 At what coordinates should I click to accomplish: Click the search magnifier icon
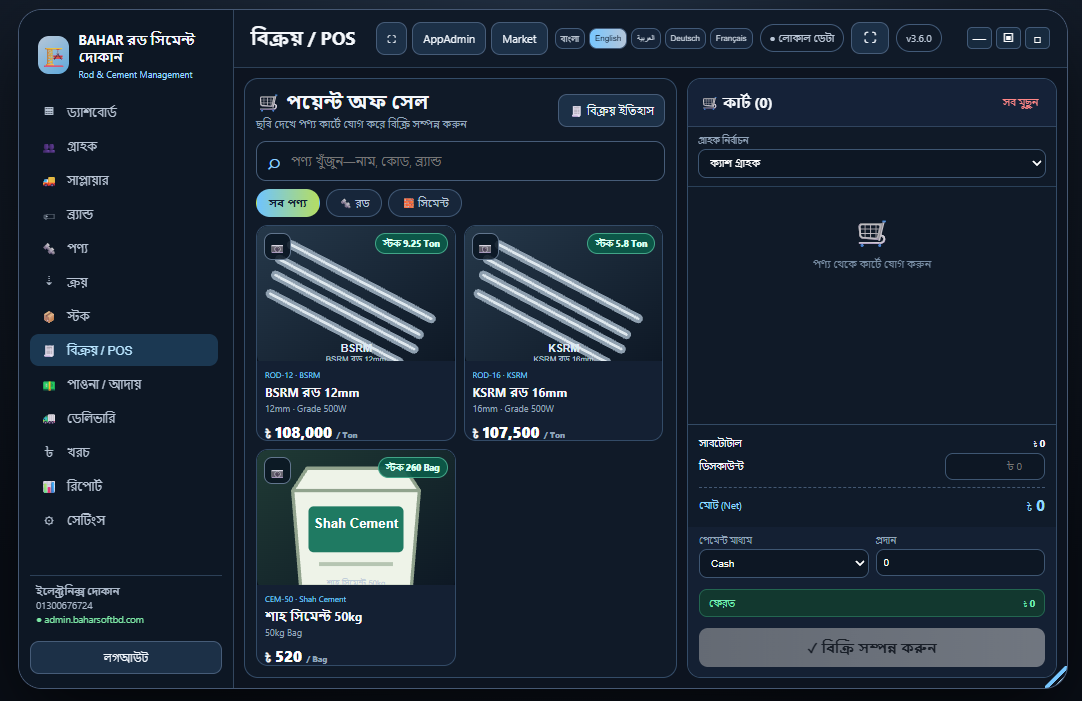[x=274, y=163]
